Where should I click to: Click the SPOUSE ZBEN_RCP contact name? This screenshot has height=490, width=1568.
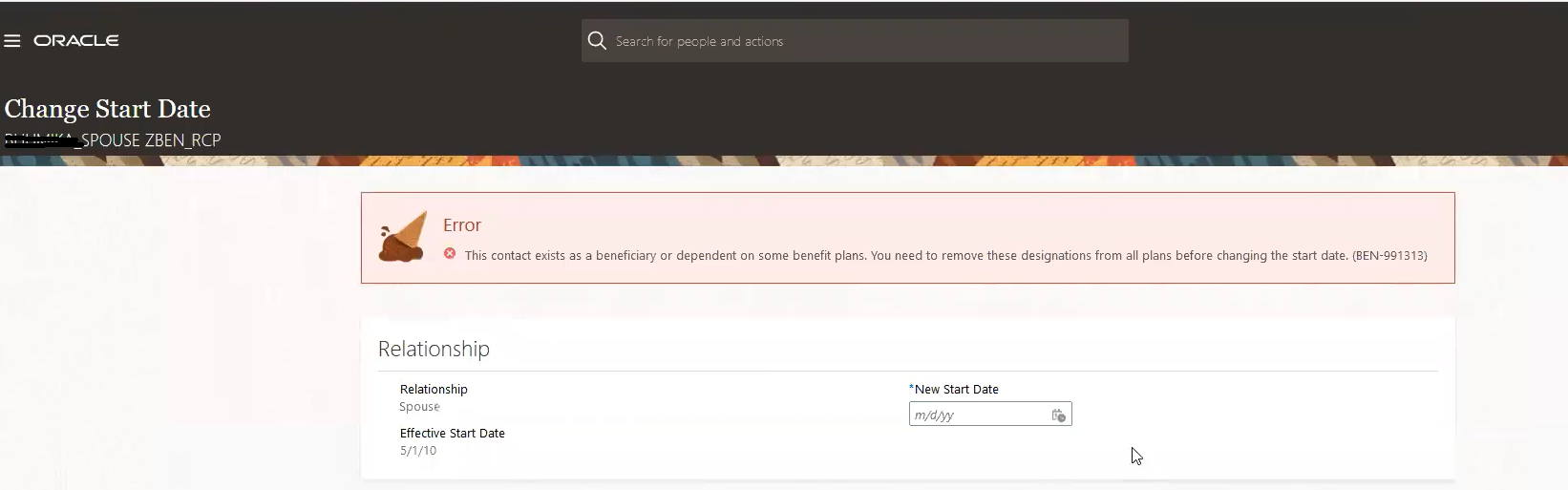(x=151, y=140)
